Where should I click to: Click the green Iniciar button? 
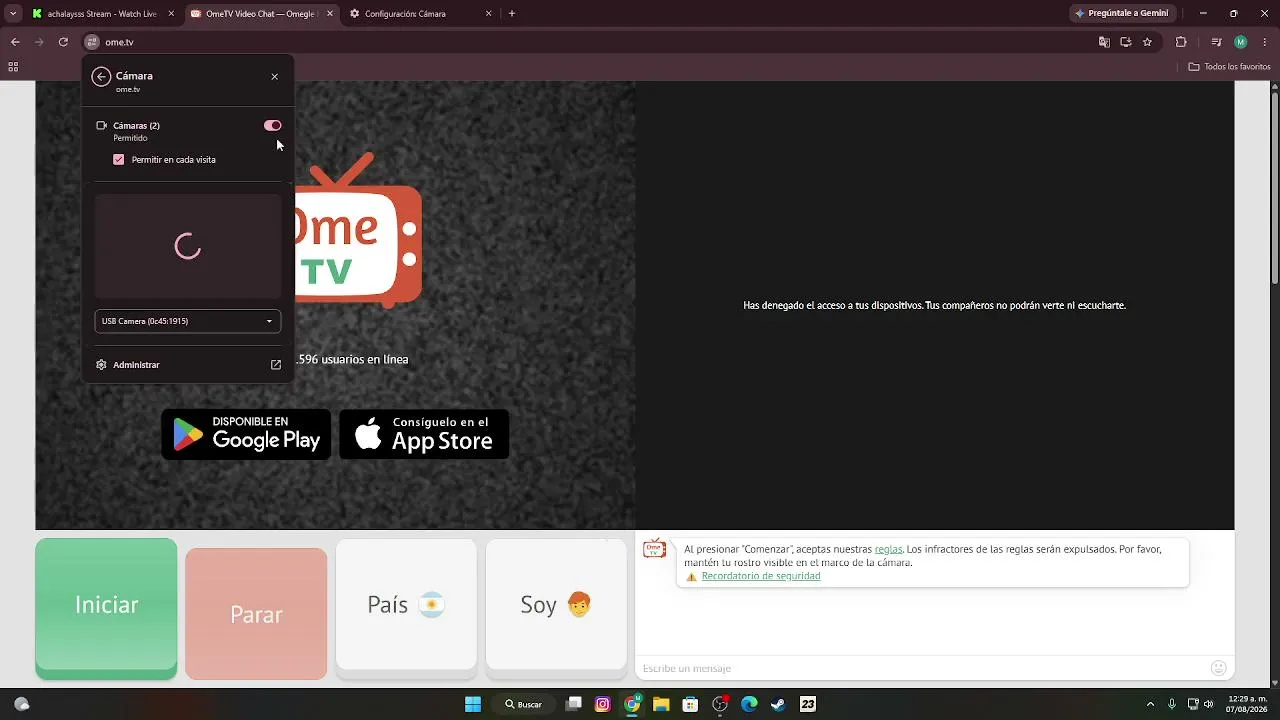[x=106, y=608]
